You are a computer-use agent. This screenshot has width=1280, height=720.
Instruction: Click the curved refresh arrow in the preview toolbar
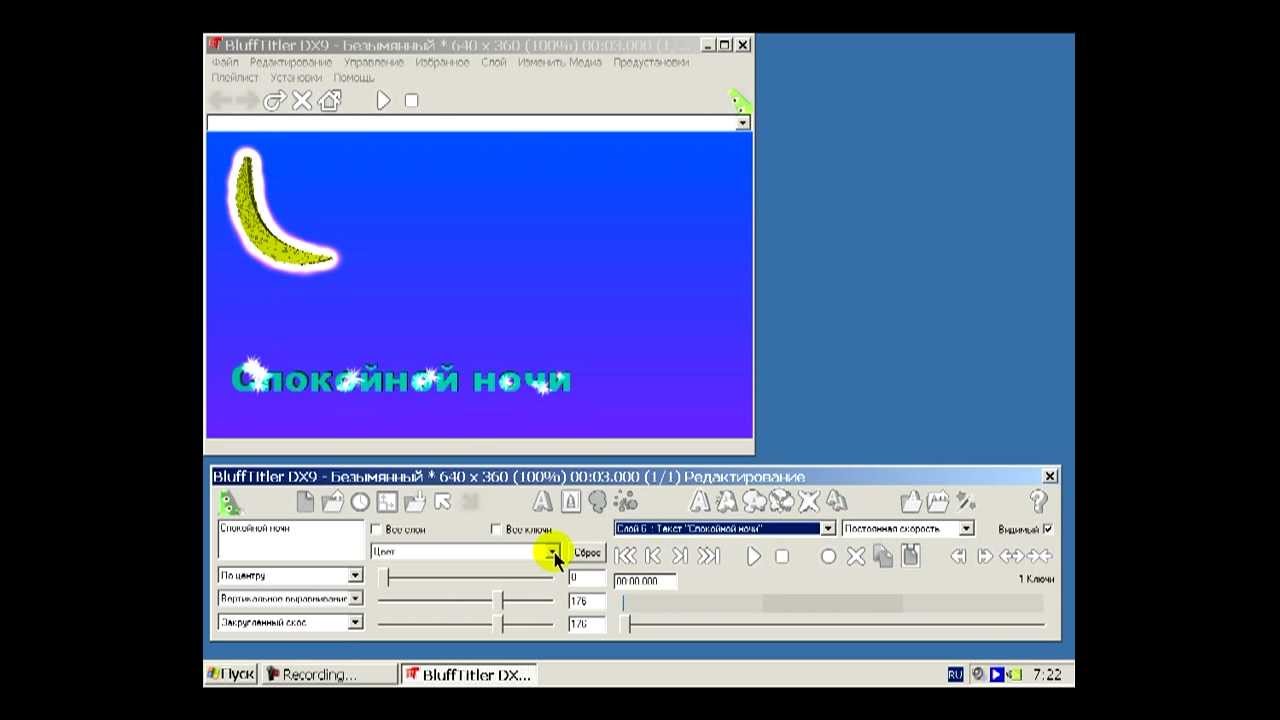pos(274,100)
